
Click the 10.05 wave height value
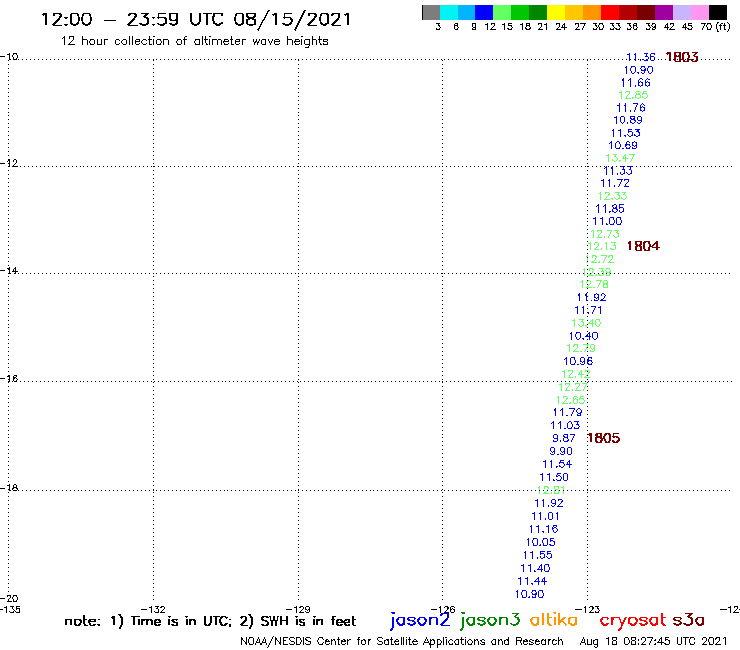540,542
